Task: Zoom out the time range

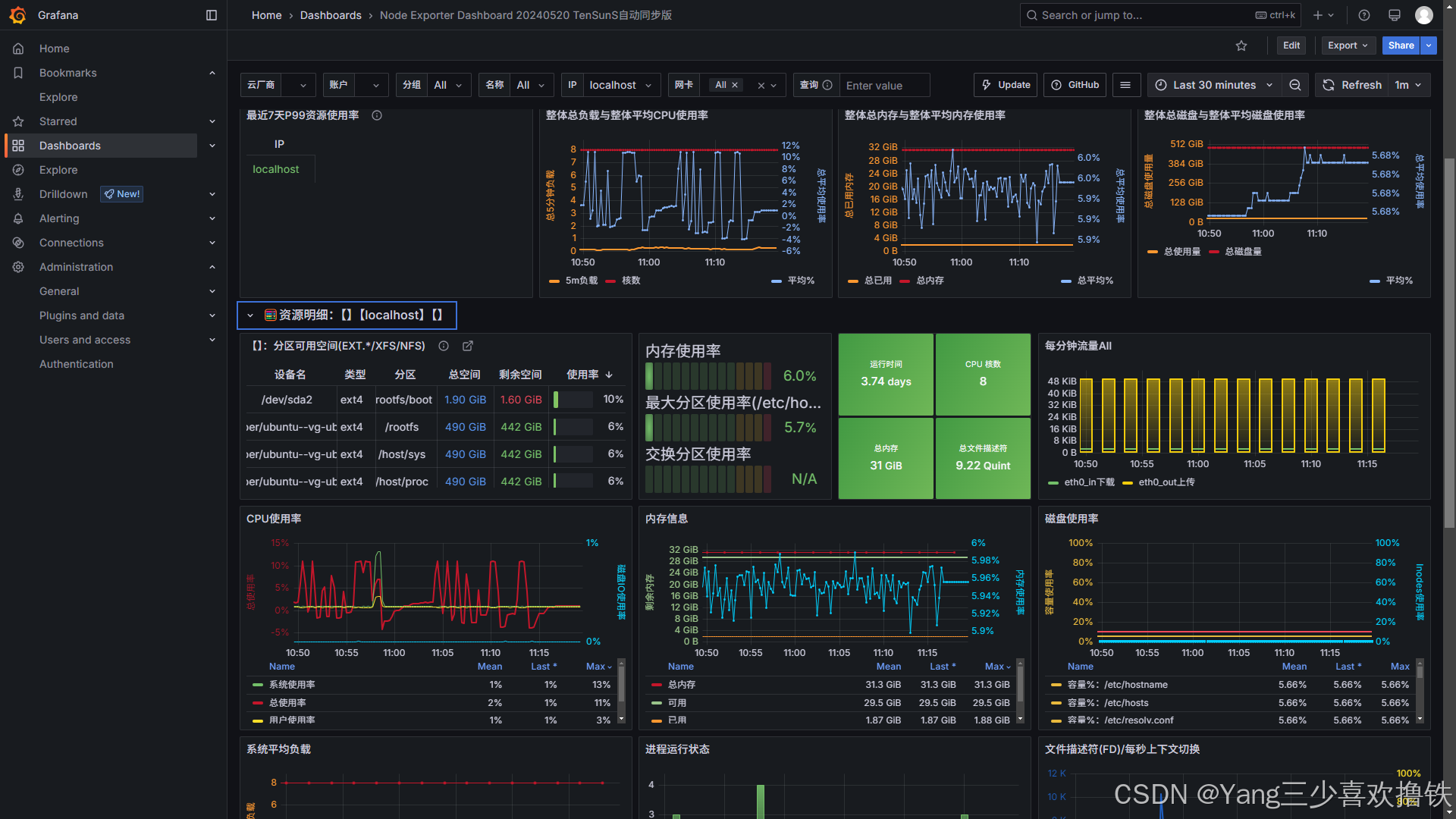Action: click(x=1295, y=85)
